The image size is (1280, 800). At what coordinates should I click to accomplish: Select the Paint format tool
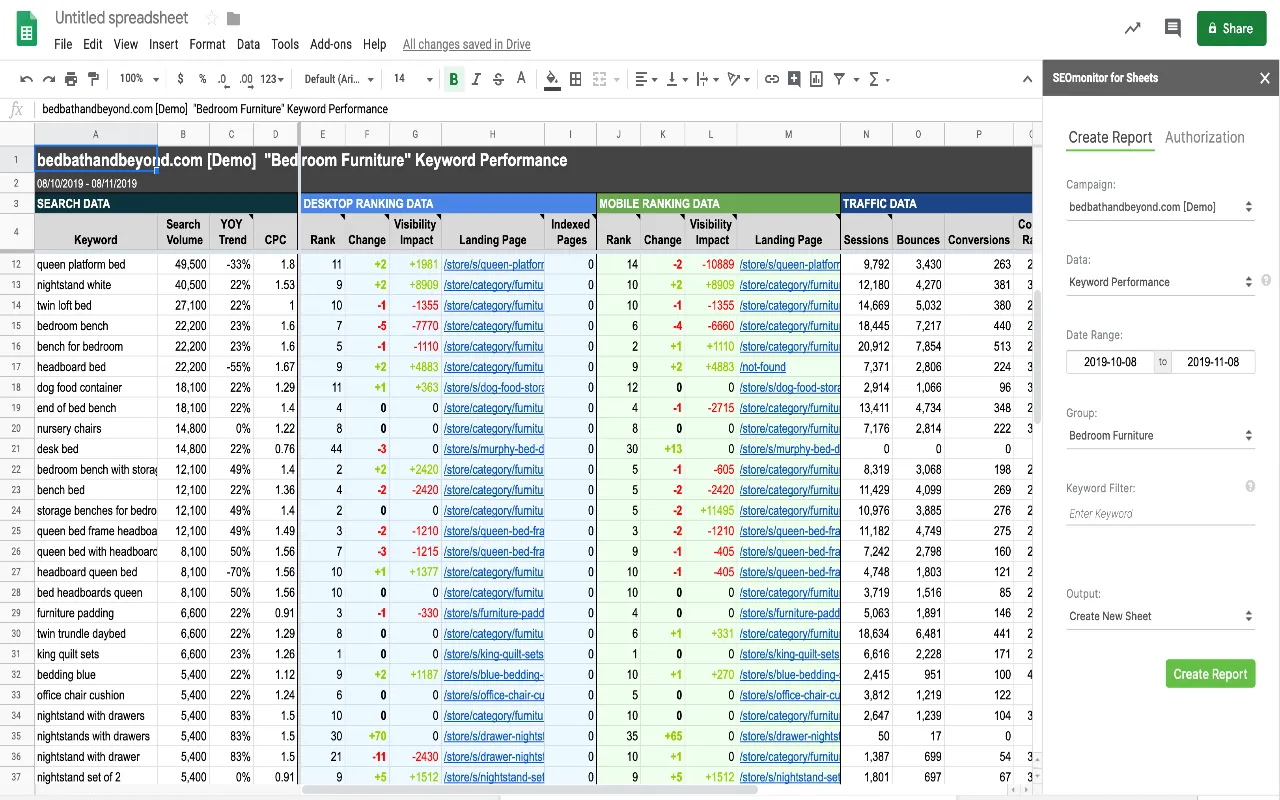[95, 78]
